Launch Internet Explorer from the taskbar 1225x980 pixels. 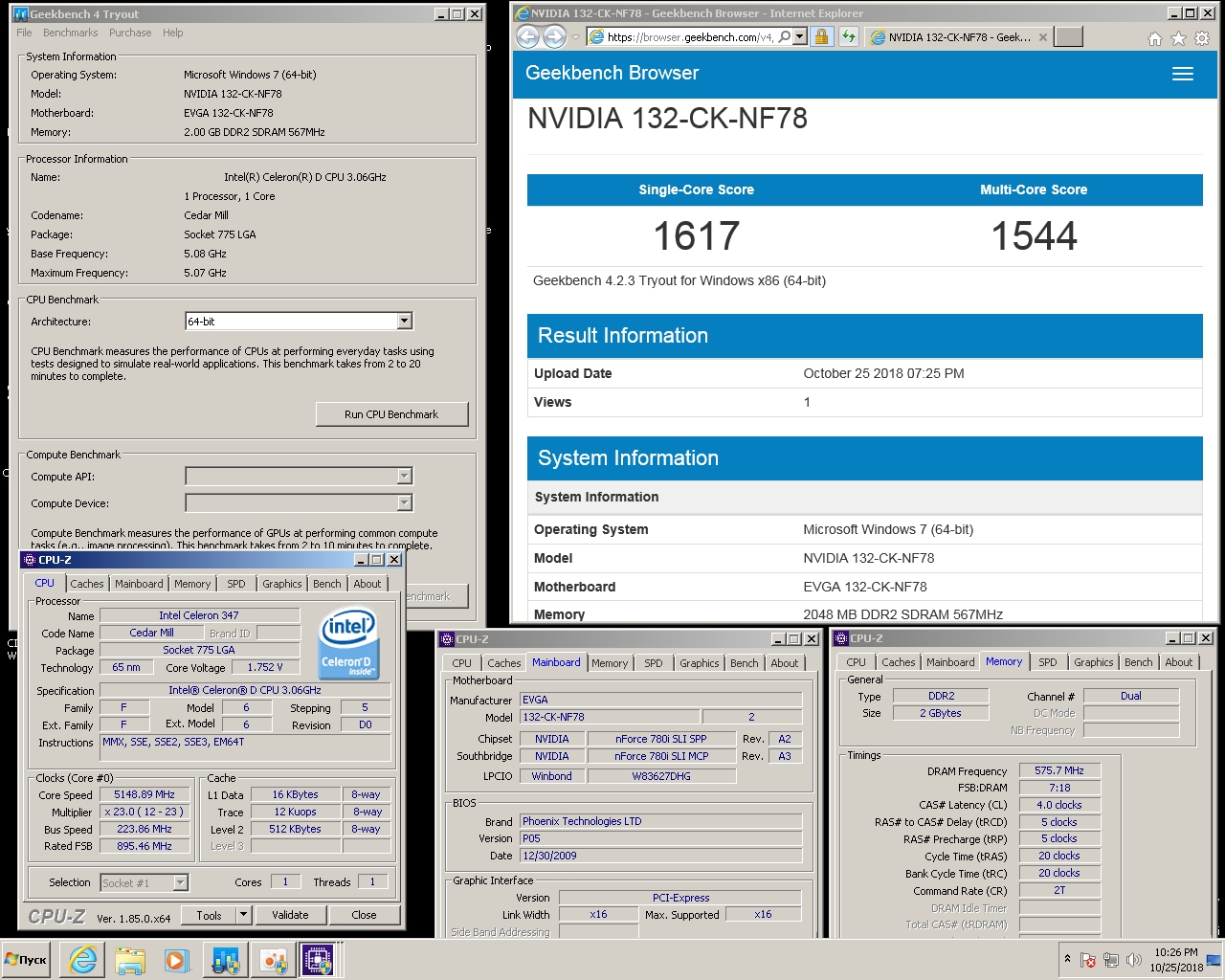83,959
